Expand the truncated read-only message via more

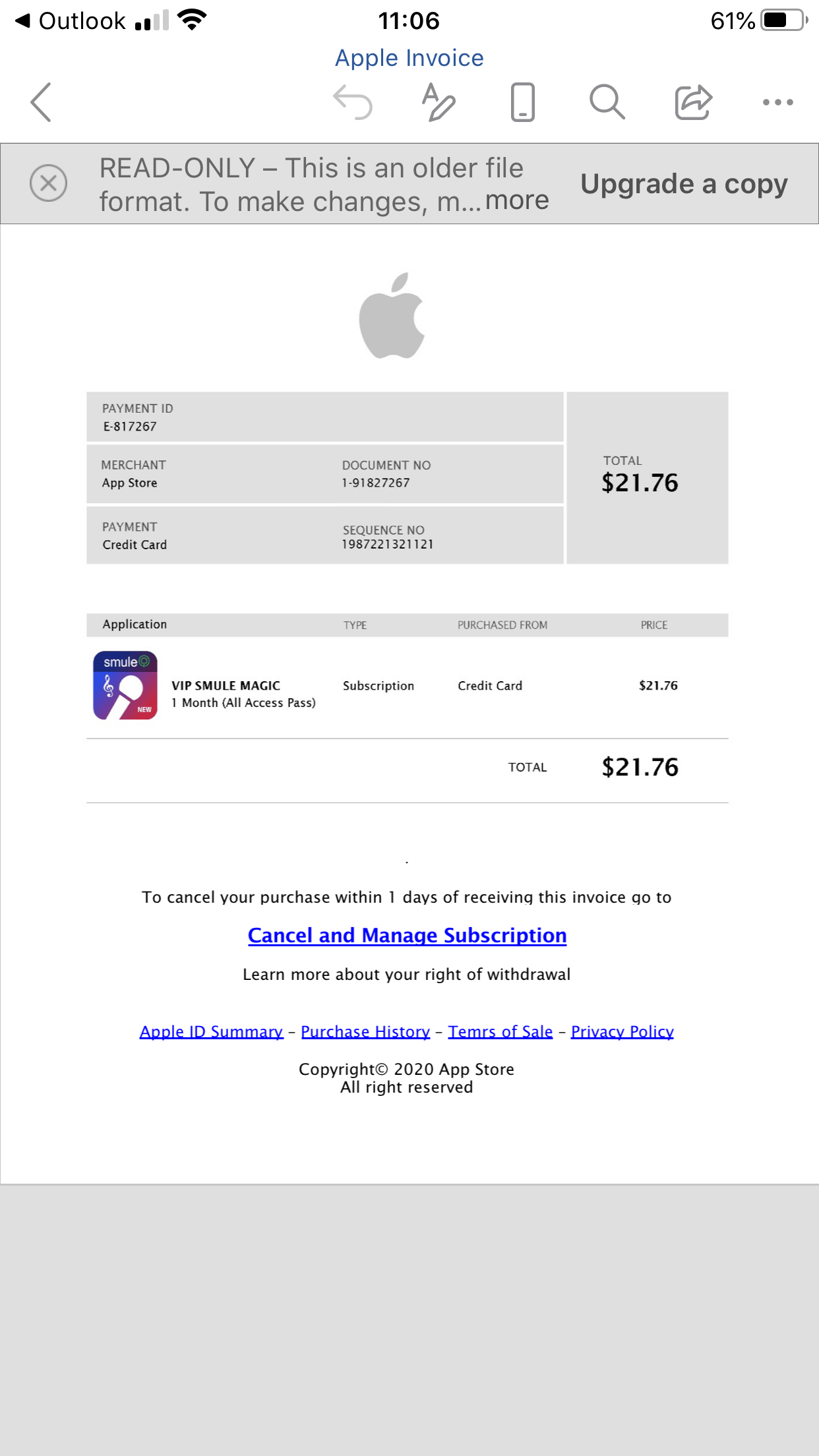516,200
